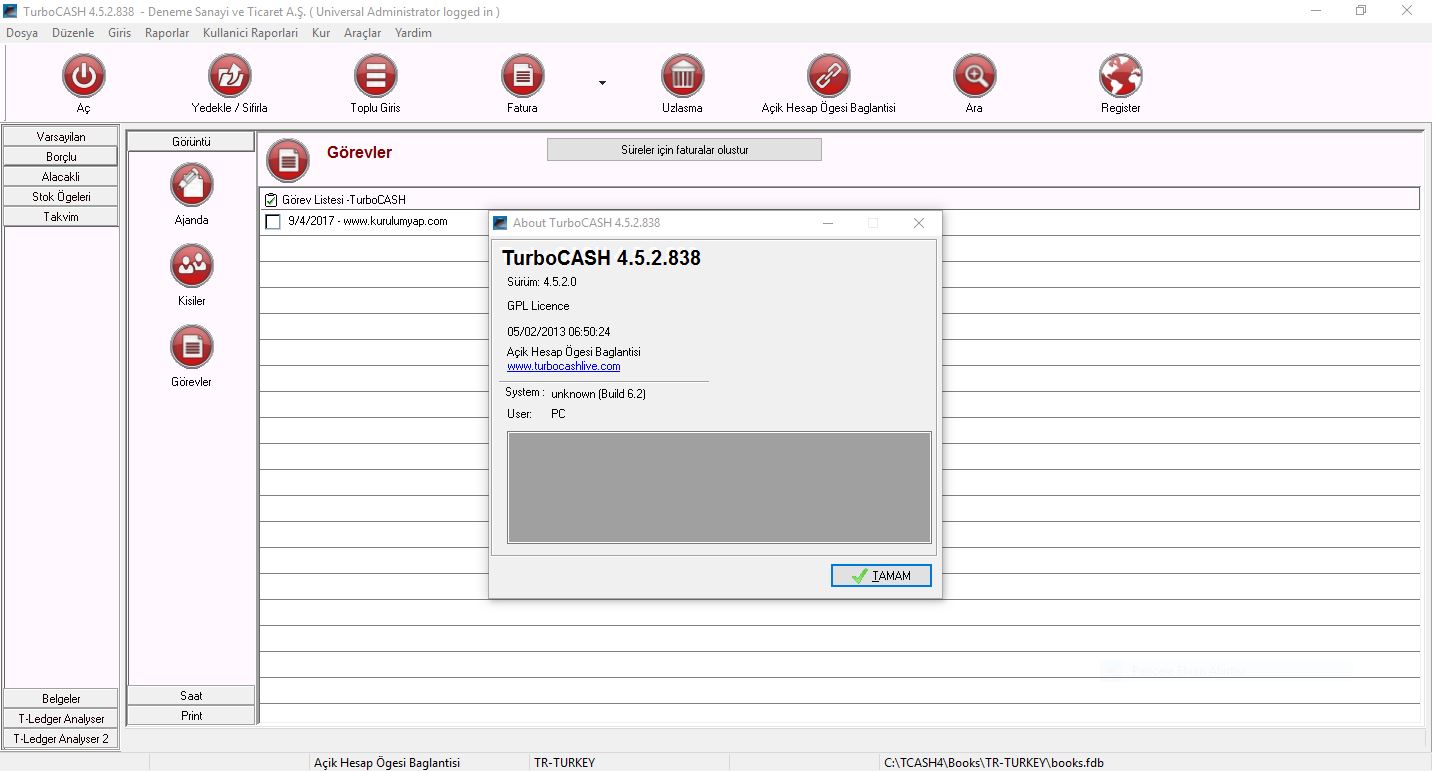Expand the Fatura dropdown arrow
The image size is (1432, 771).
tap(602, 83)
